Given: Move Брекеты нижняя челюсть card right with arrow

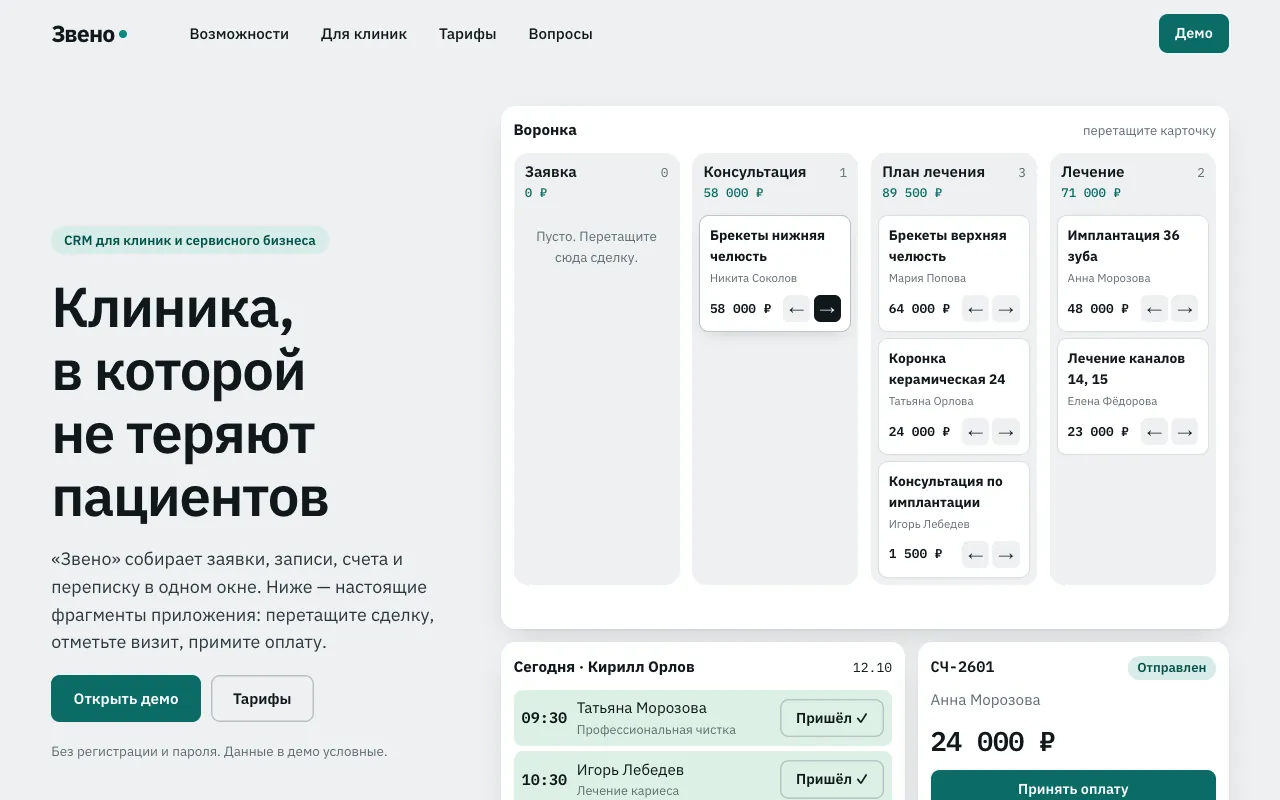Looking at the screenshot, I should pyautogui.click(x=827, y=309).
